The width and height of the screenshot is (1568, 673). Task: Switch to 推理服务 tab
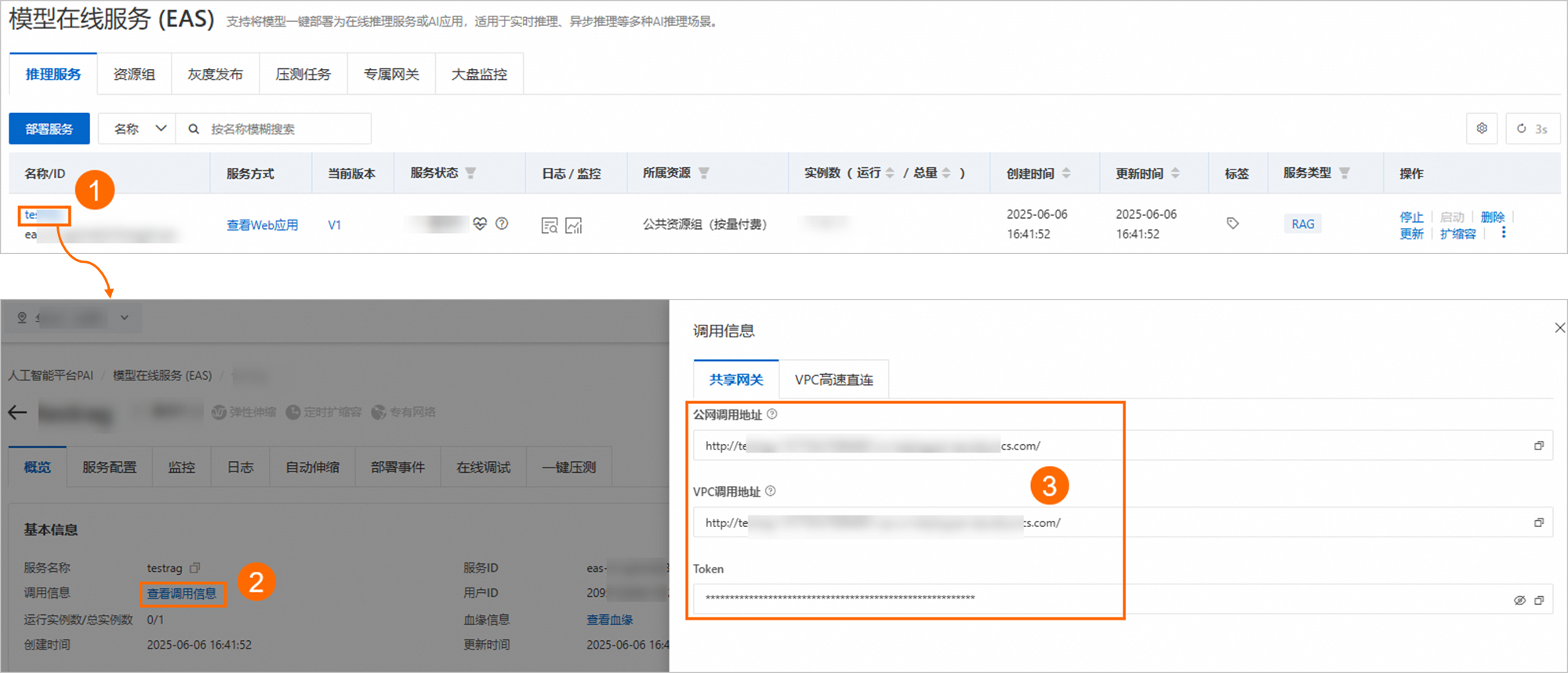click(53, 75)
